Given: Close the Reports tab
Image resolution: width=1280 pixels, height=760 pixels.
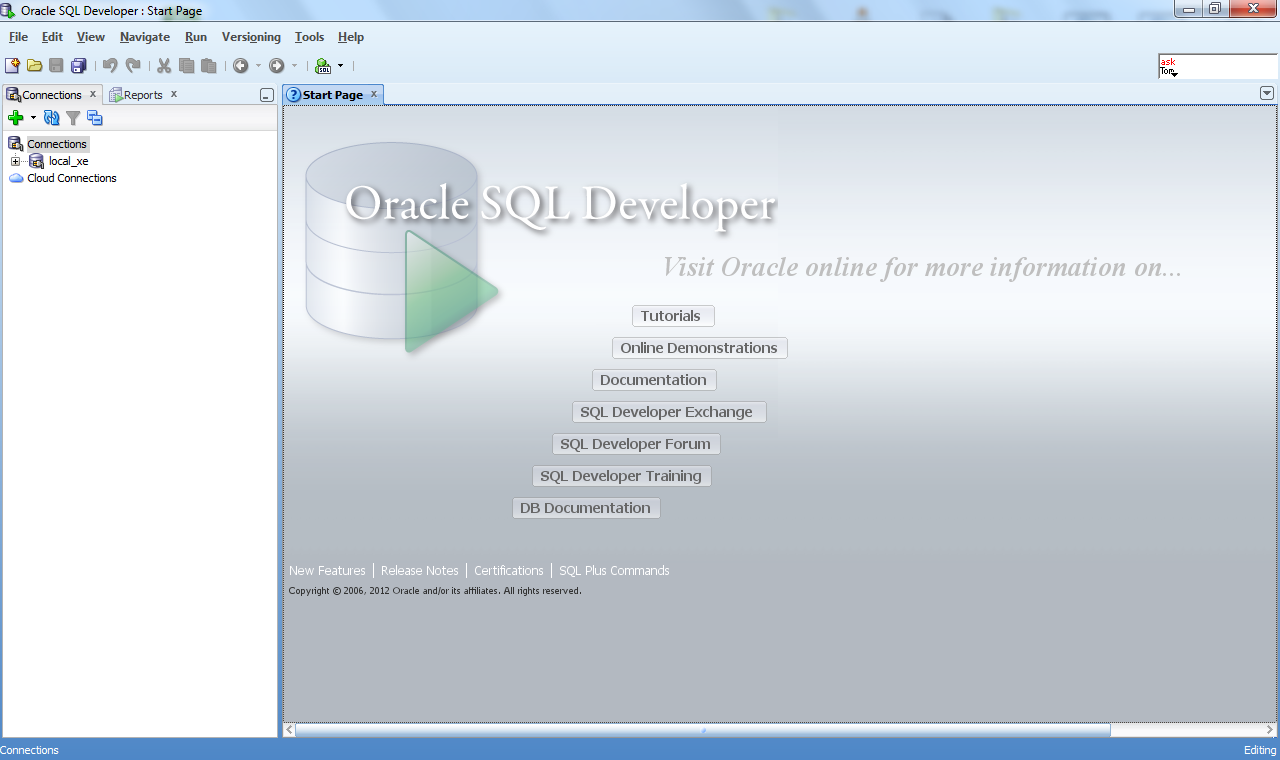Looking at the screenshot, I should coord(173,94).
